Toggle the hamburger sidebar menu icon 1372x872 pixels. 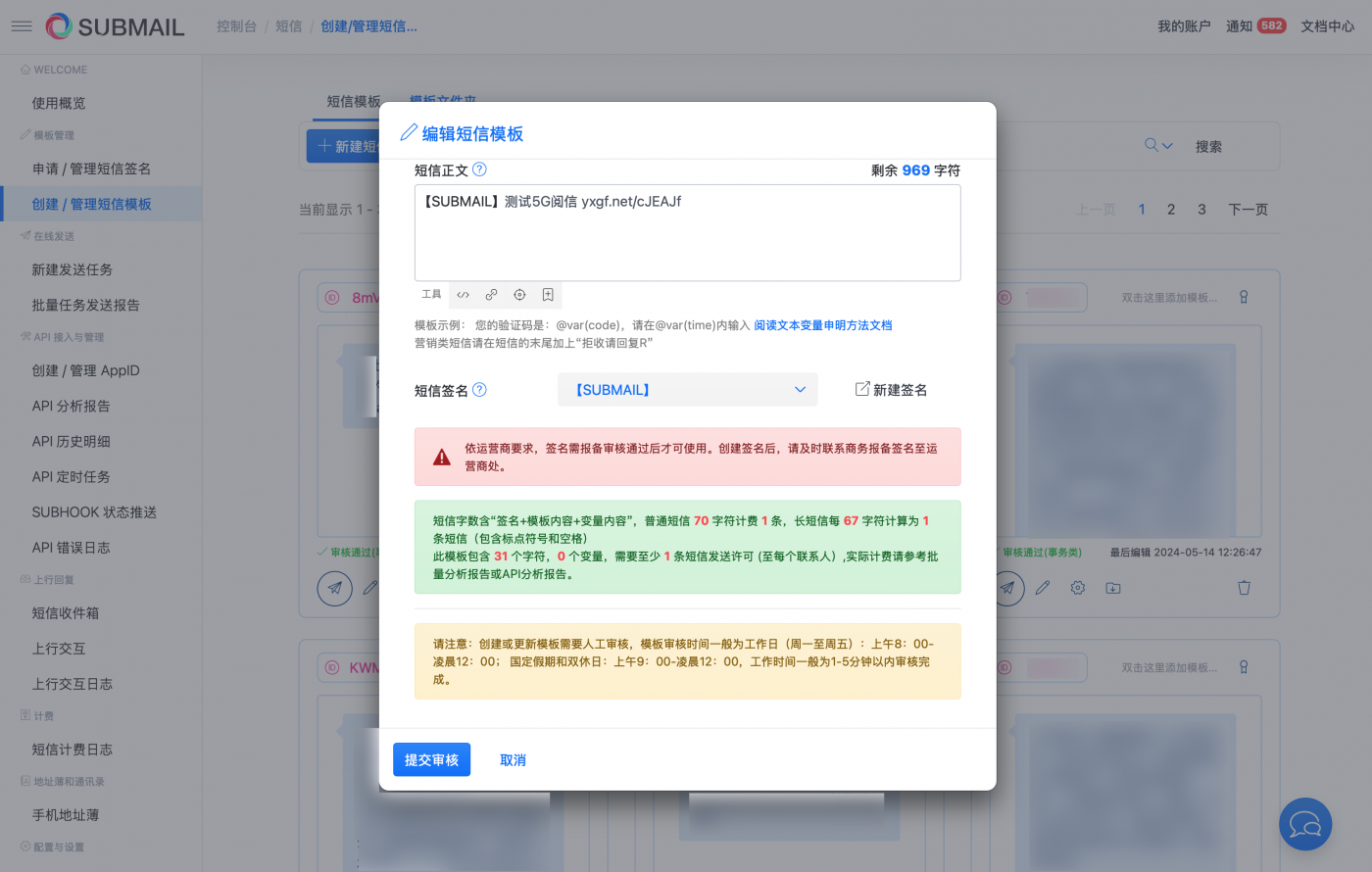point(22,26)
